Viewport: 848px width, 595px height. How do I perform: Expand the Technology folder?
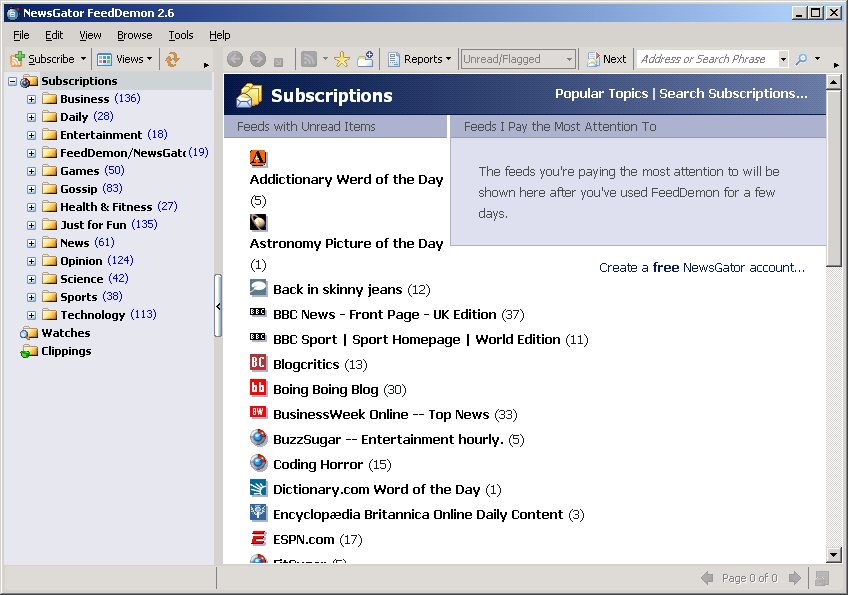(x=31, y=315)
